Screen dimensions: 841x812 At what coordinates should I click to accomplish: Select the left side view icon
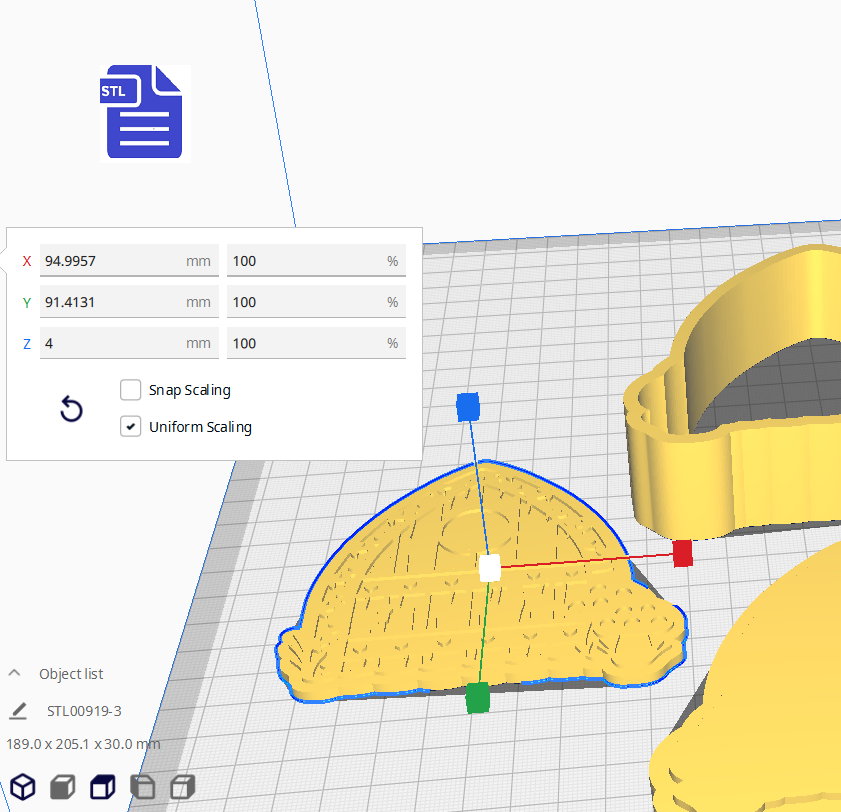[143, 787]
